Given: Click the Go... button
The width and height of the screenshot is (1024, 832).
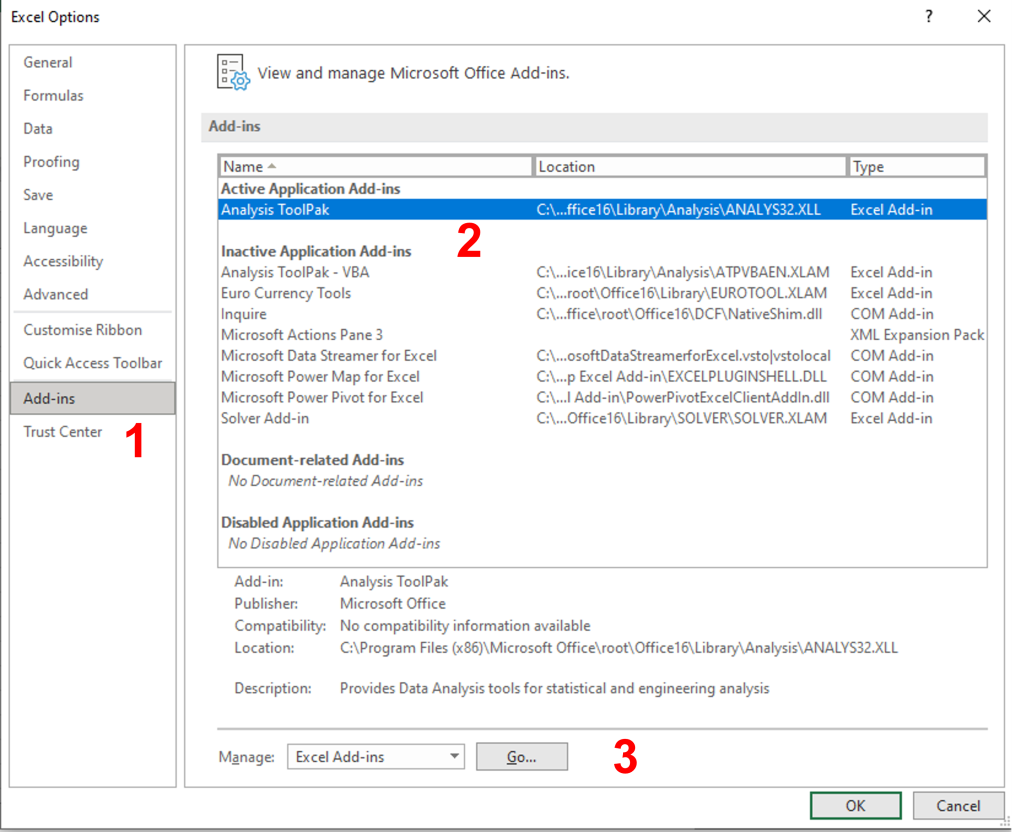Looking at the screenshot, I should (522, 757).
